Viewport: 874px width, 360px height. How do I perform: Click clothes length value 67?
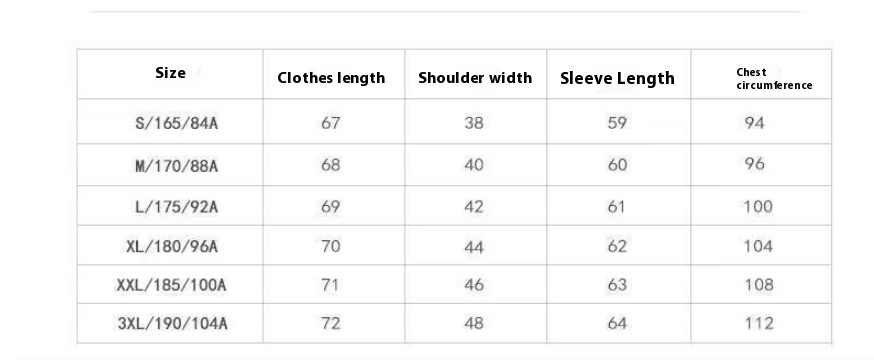pos(331,123)
